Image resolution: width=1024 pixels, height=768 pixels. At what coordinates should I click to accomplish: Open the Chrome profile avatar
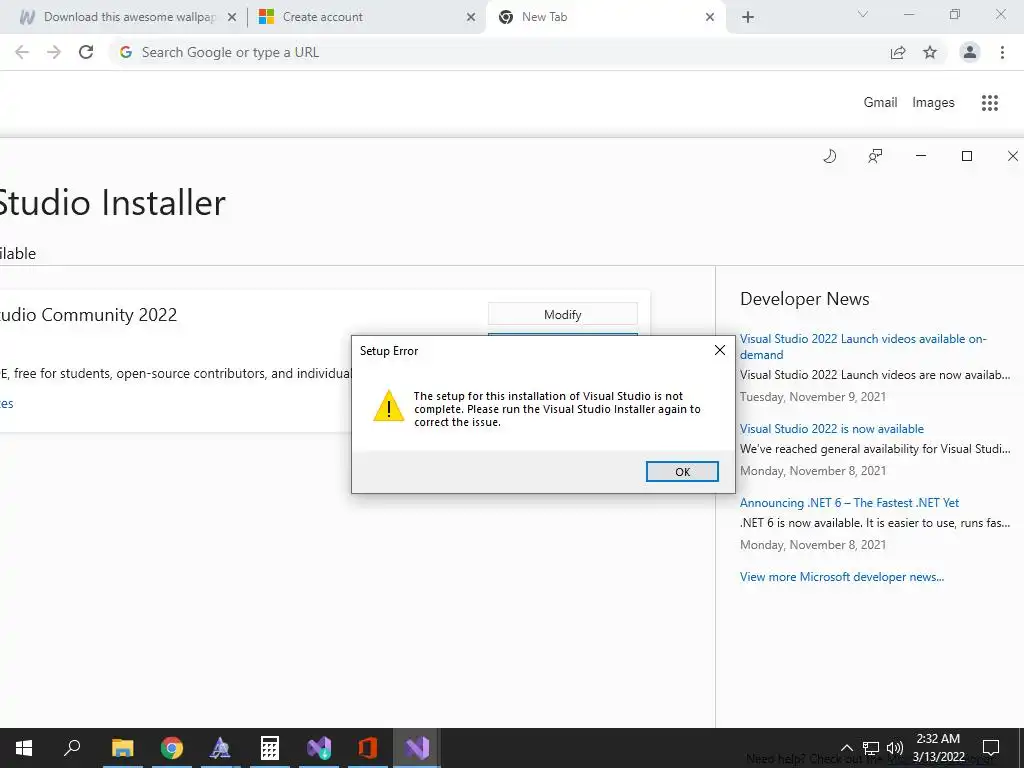[x=970, y=52]
